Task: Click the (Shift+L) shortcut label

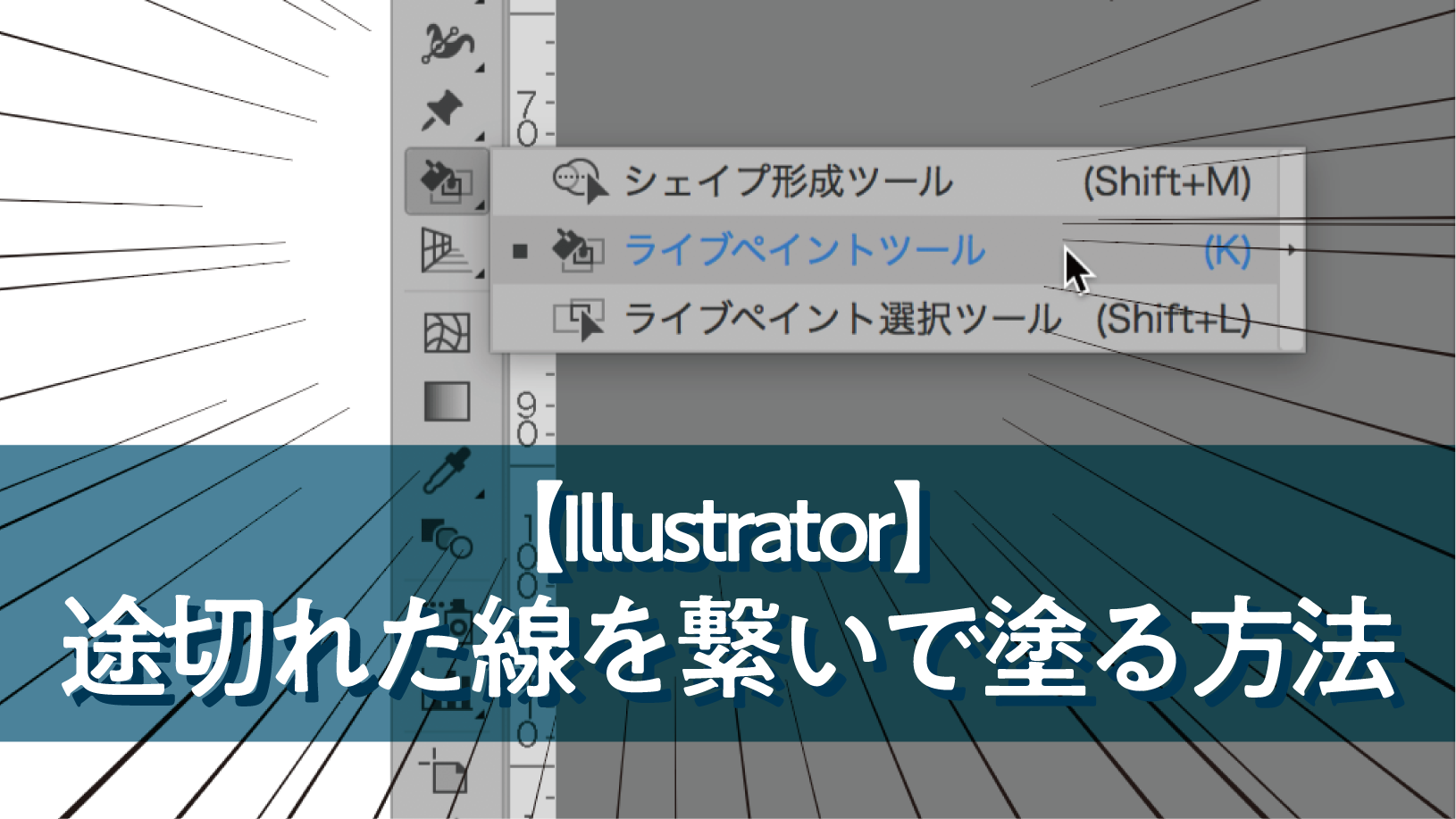Action: click(1174, 320)
